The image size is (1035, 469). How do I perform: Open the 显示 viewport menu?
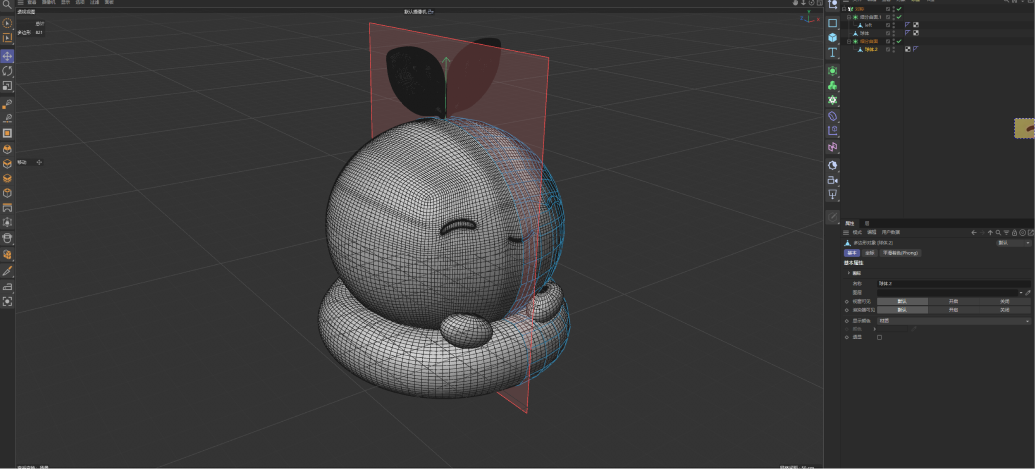tap(65, 3)
